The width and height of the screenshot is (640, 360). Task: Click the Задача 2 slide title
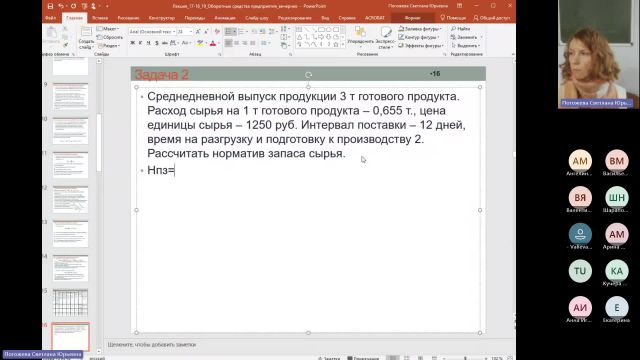pyautogui.click(x=162, y=75)
